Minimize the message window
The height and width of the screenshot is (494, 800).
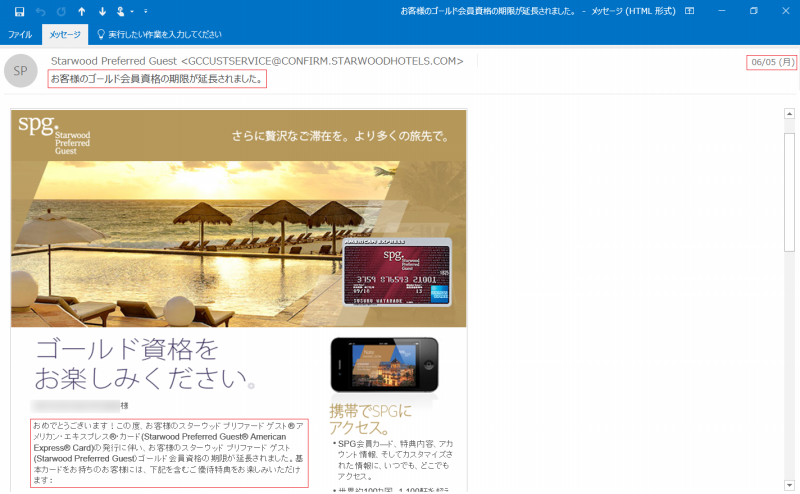coord(721,11)
